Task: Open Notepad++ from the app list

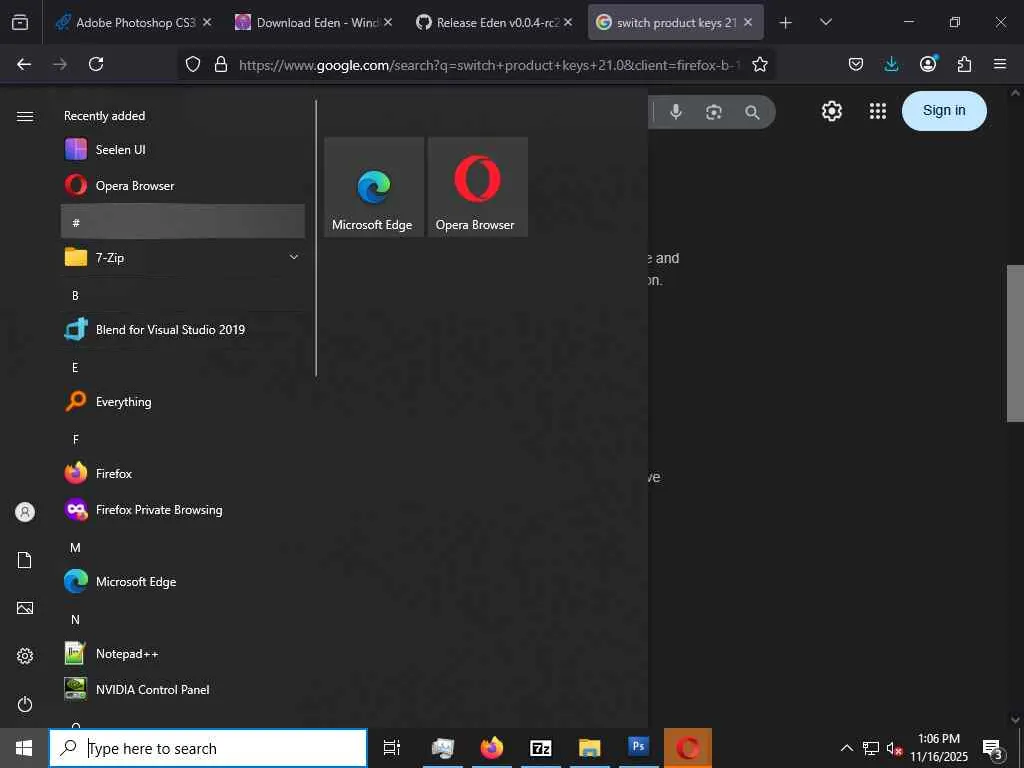Action: (183, 654)
